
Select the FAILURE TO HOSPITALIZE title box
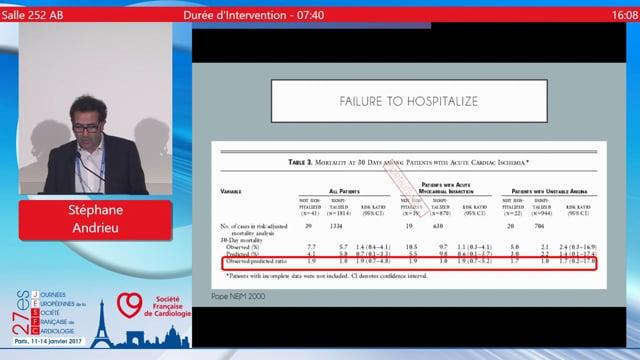point(409,101)
